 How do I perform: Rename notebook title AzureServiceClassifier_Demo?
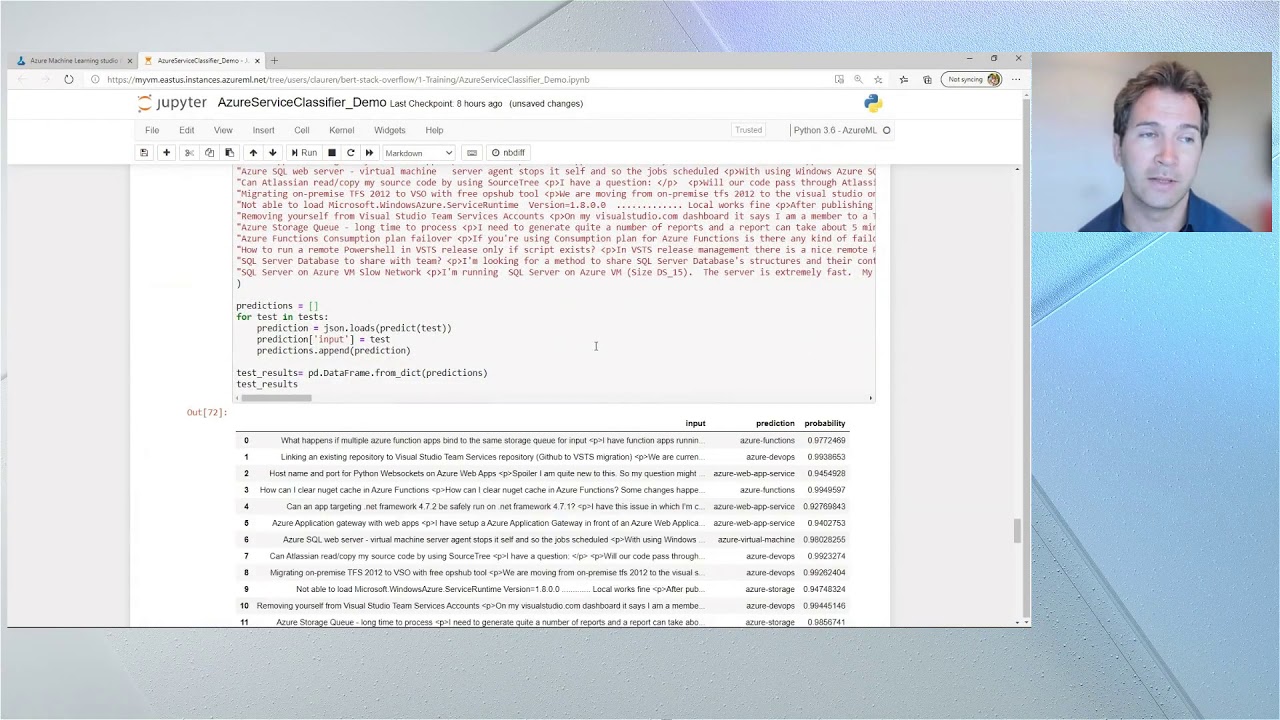[302, 103]
